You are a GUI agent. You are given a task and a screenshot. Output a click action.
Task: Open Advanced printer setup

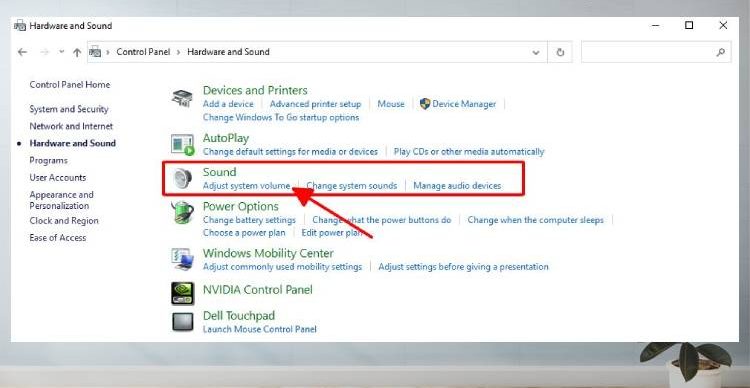(315, 104)
